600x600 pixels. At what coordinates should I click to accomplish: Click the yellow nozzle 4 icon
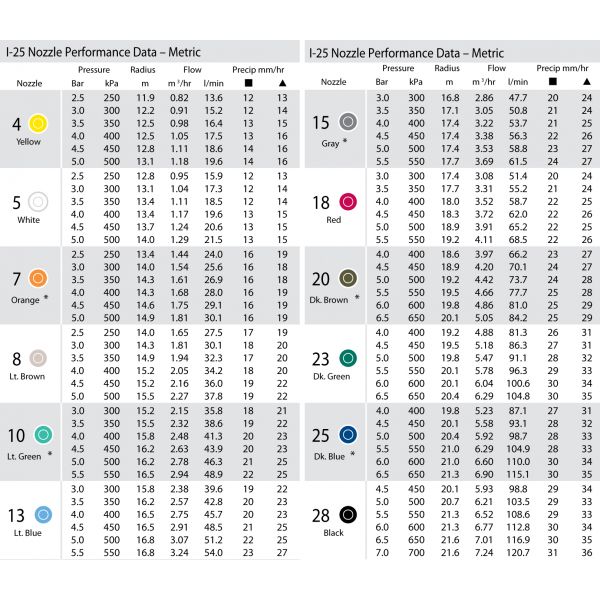pyautogui.click(x=38, y=124)
